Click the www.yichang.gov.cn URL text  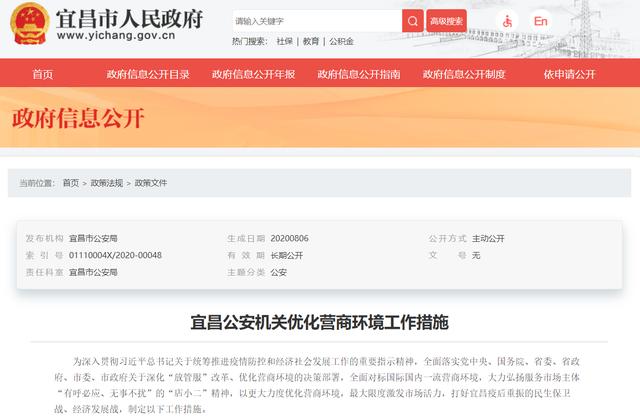coord(116,36)
